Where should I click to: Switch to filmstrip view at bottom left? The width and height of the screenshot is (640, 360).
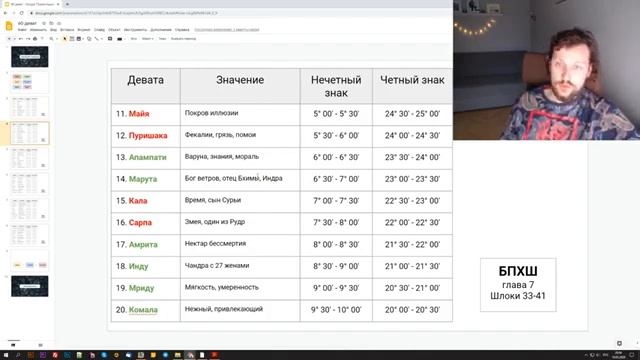[13, 345]
